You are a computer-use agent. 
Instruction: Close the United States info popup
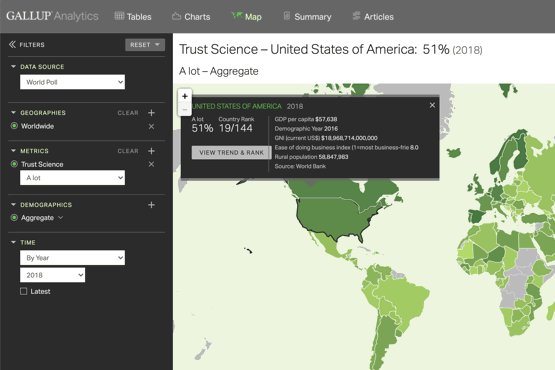[432, 105]
